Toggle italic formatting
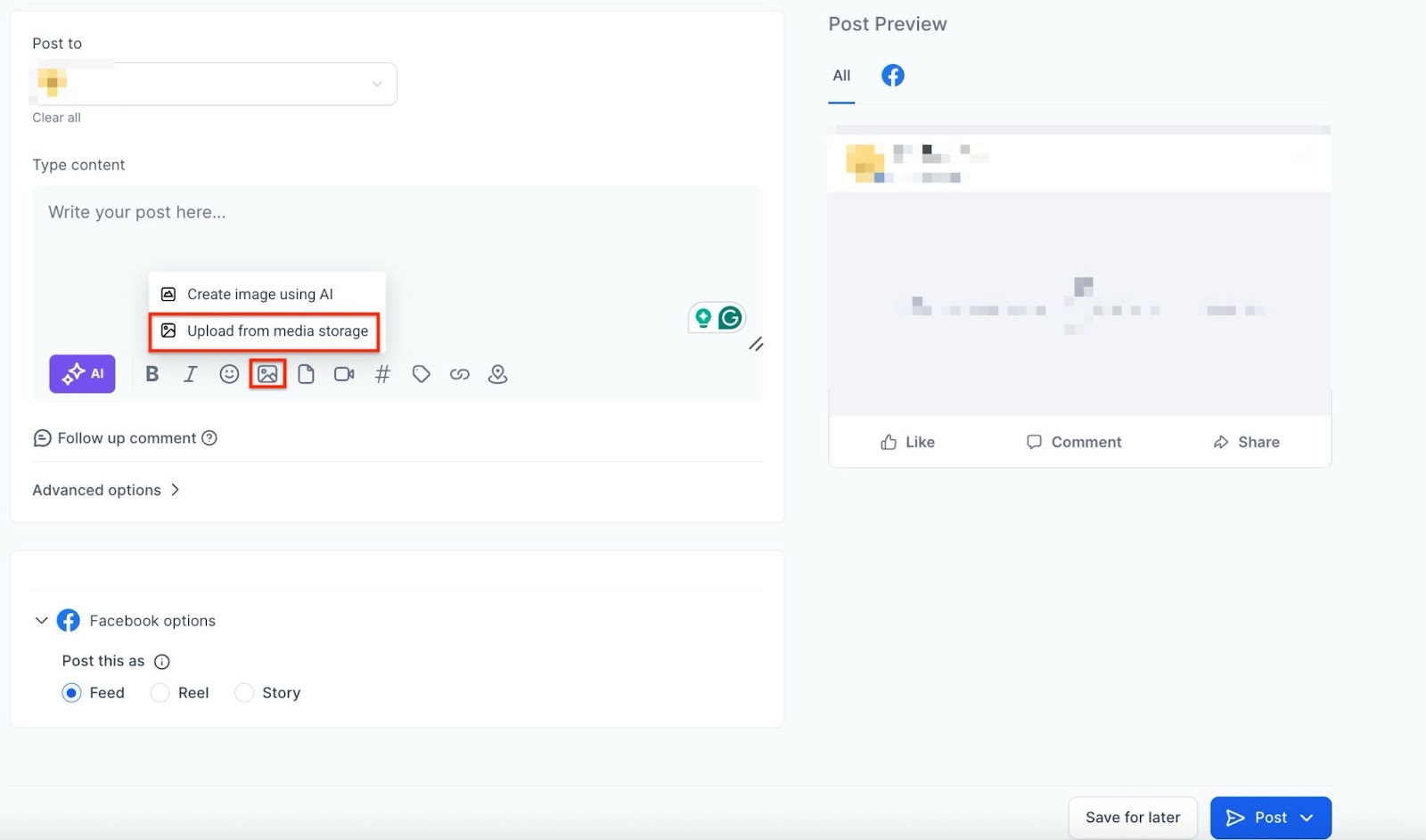The height and width of the screenshot is (840, 1426). tap(191, 374)
